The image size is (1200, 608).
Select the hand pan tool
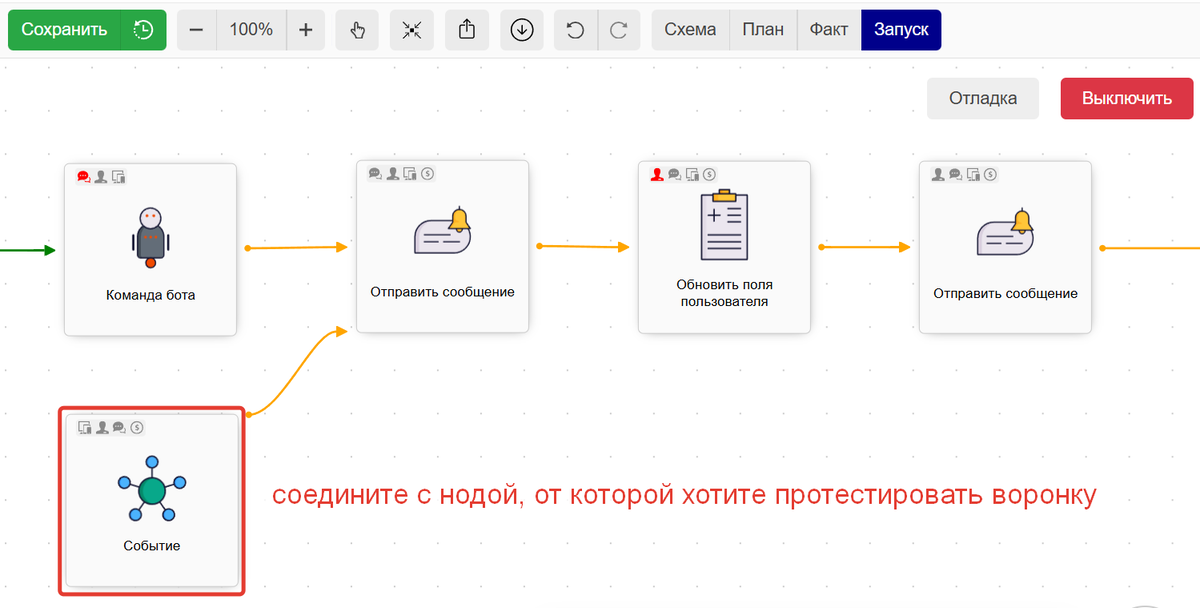point(357,30)
